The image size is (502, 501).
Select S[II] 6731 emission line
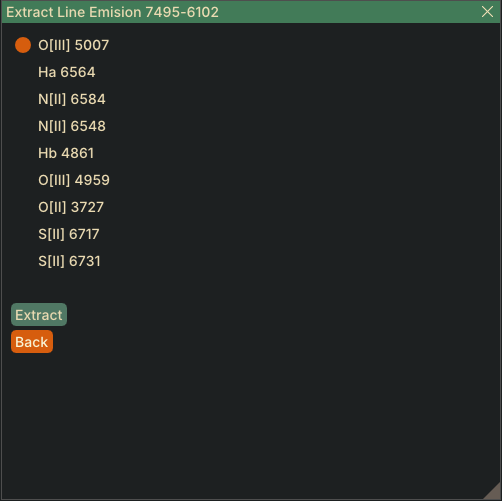69,261
